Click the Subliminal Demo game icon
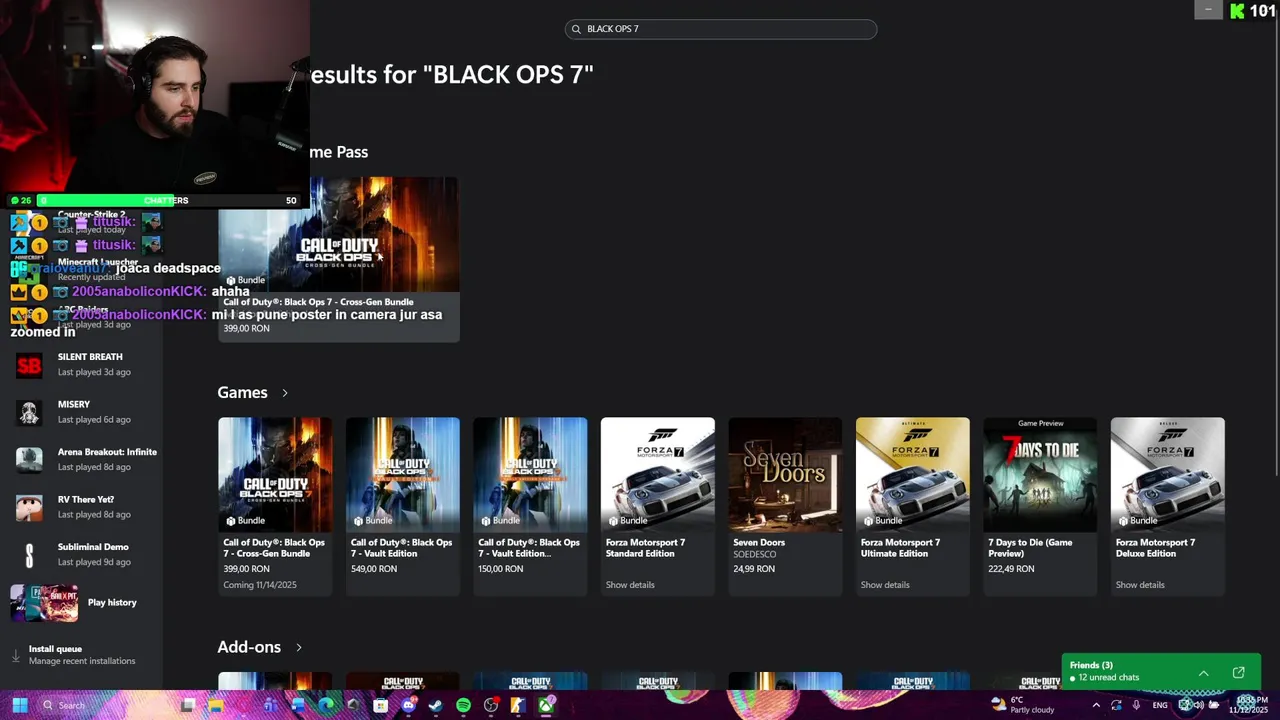 pyautogui.click(x=29, y=555)
